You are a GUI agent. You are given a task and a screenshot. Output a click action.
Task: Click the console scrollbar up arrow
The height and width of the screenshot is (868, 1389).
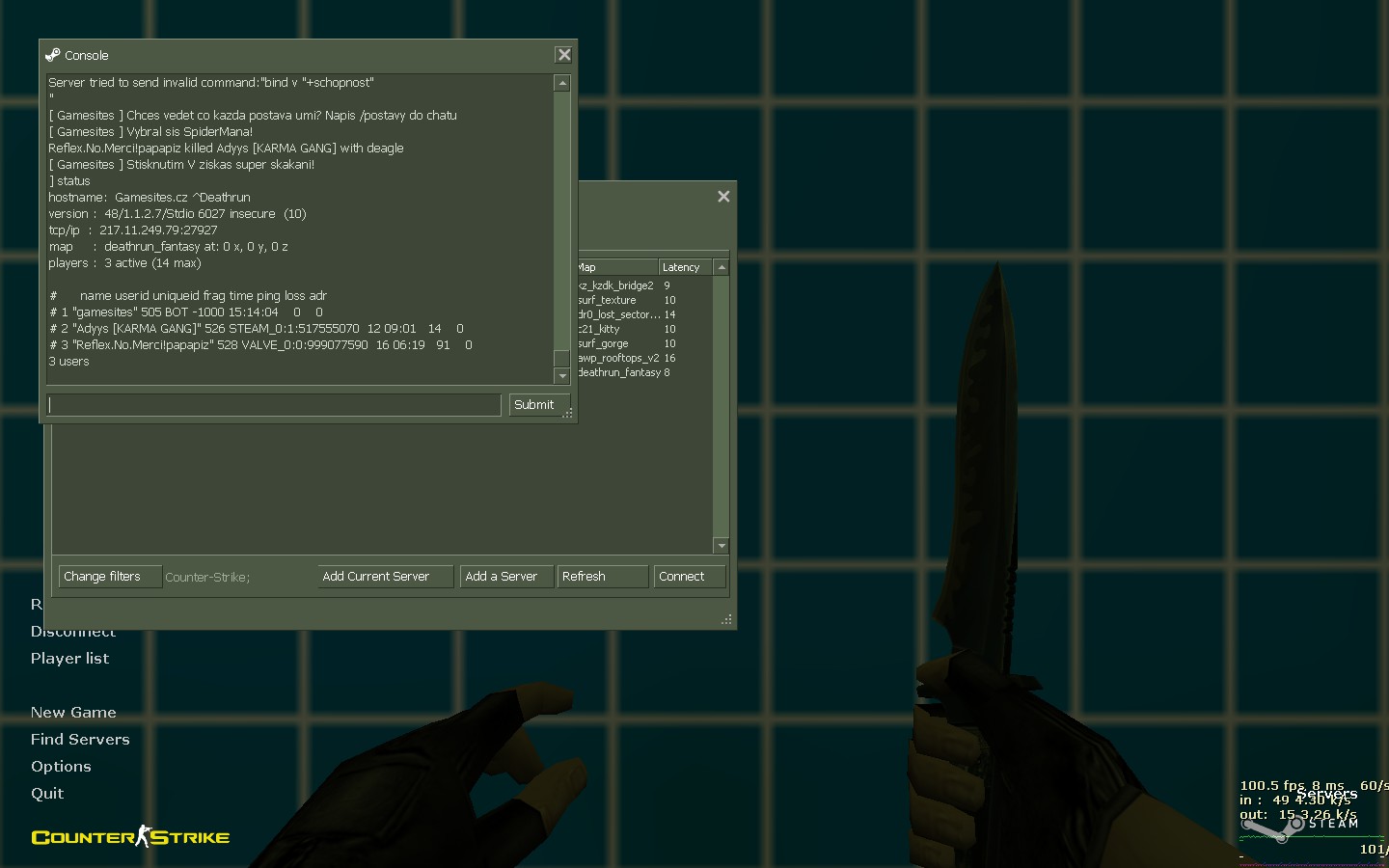(x=562, y=84)
